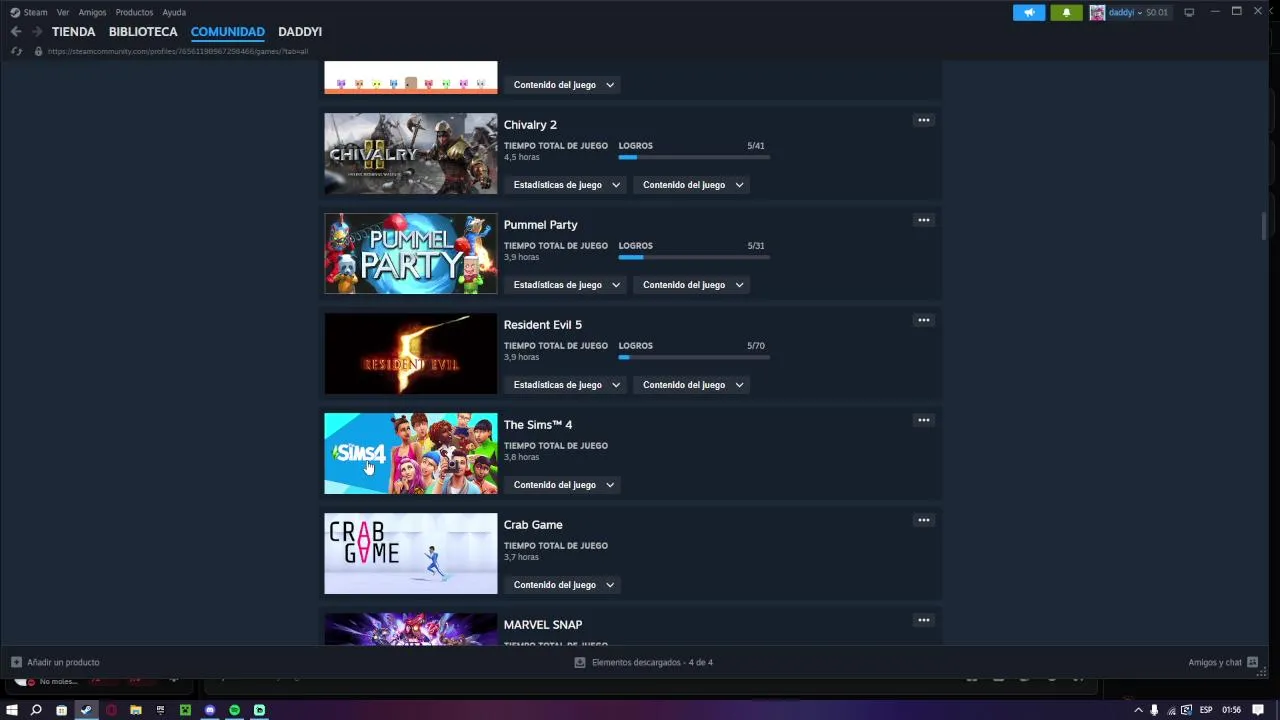Open the Pummel Party title link
Viewport: 1280px width, 720px height.
coord(540,225)
